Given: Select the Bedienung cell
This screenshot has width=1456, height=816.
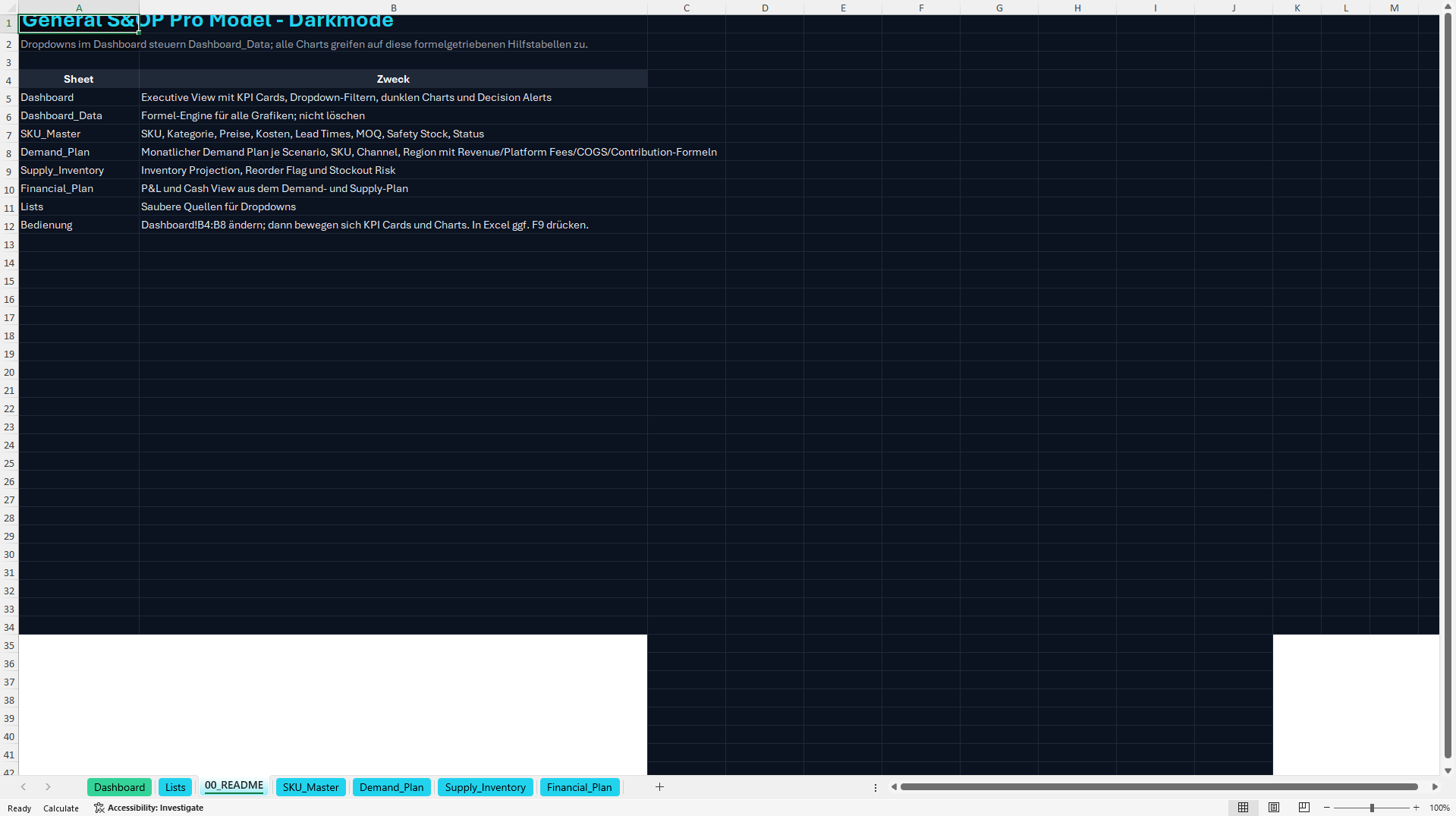Looking at the screenshot, I should (x=79, y=225).
